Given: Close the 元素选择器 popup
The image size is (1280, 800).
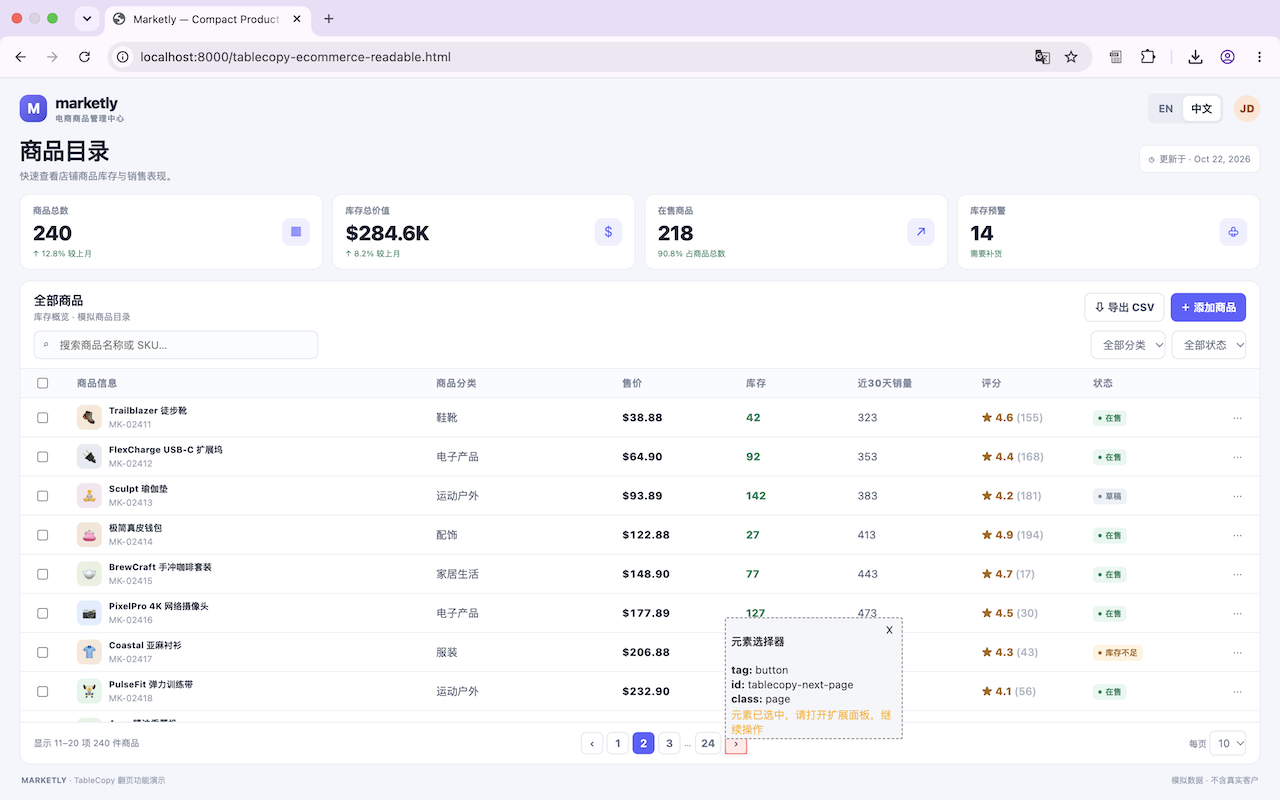Looking at the screenshot, I should coord(889,630).
